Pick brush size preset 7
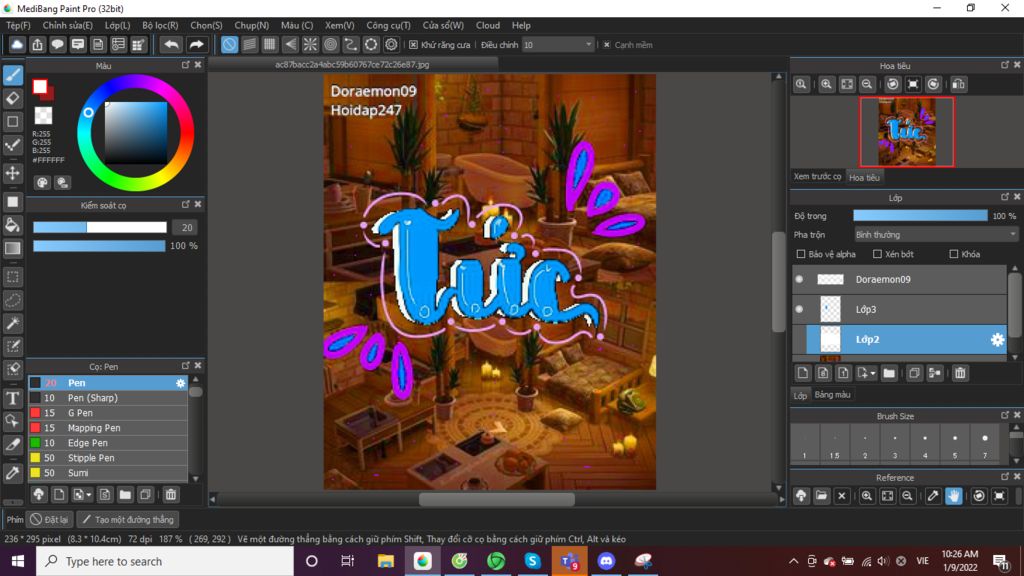1024x576 pixels. (985, 444)
